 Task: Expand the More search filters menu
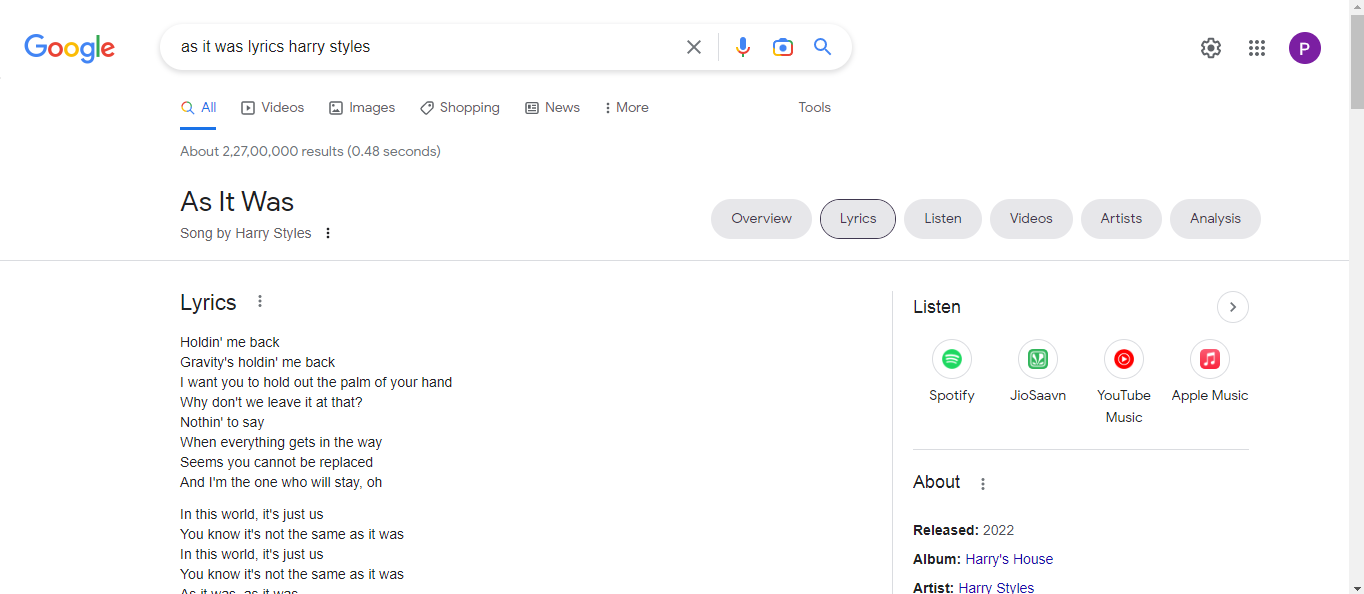tap(627, 108)
